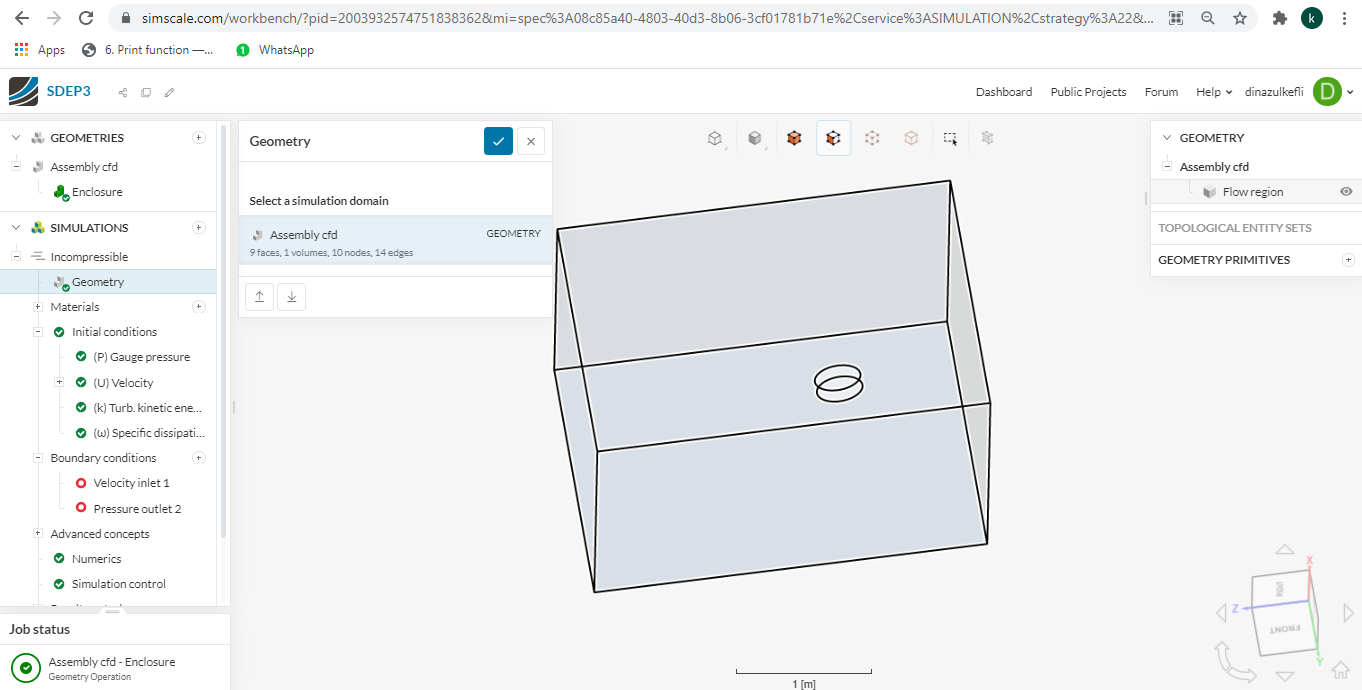Click the SimScale logo icon
The height and width of the screenshot is (690, 1362).
point(23,91)
